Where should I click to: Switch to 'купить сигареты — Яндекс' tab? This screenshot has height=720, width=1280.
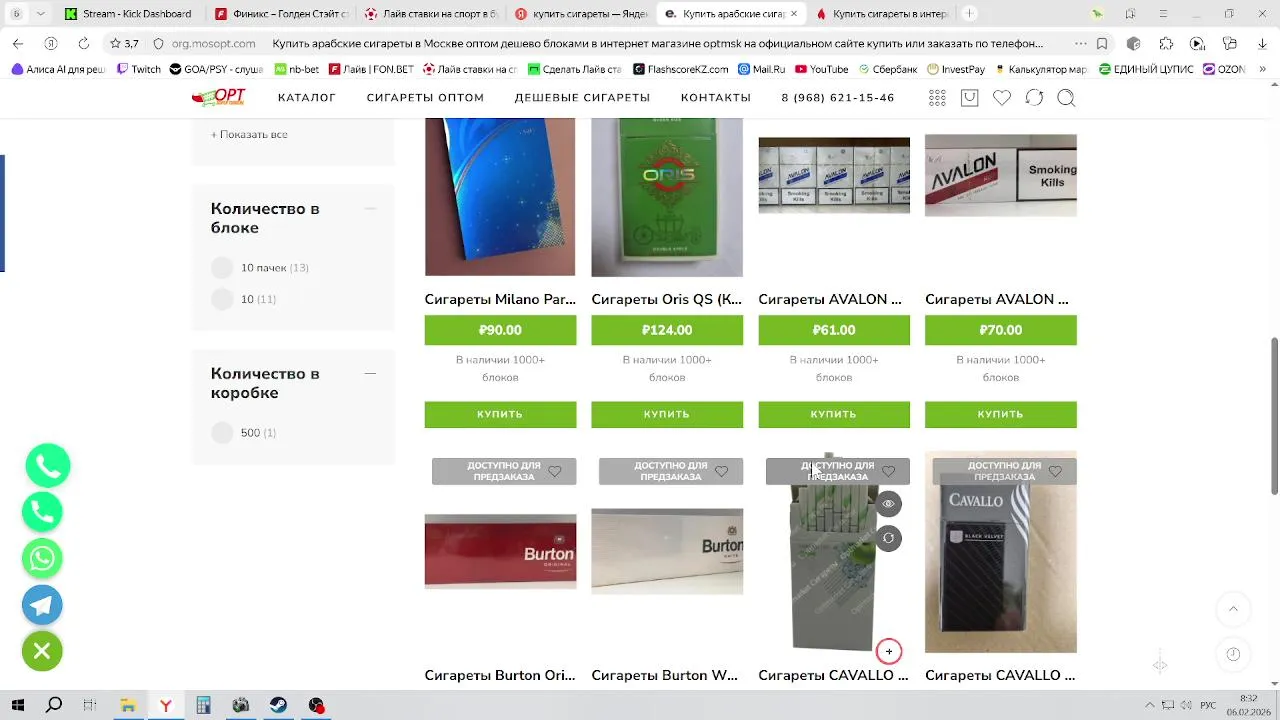tap(582, 14)
